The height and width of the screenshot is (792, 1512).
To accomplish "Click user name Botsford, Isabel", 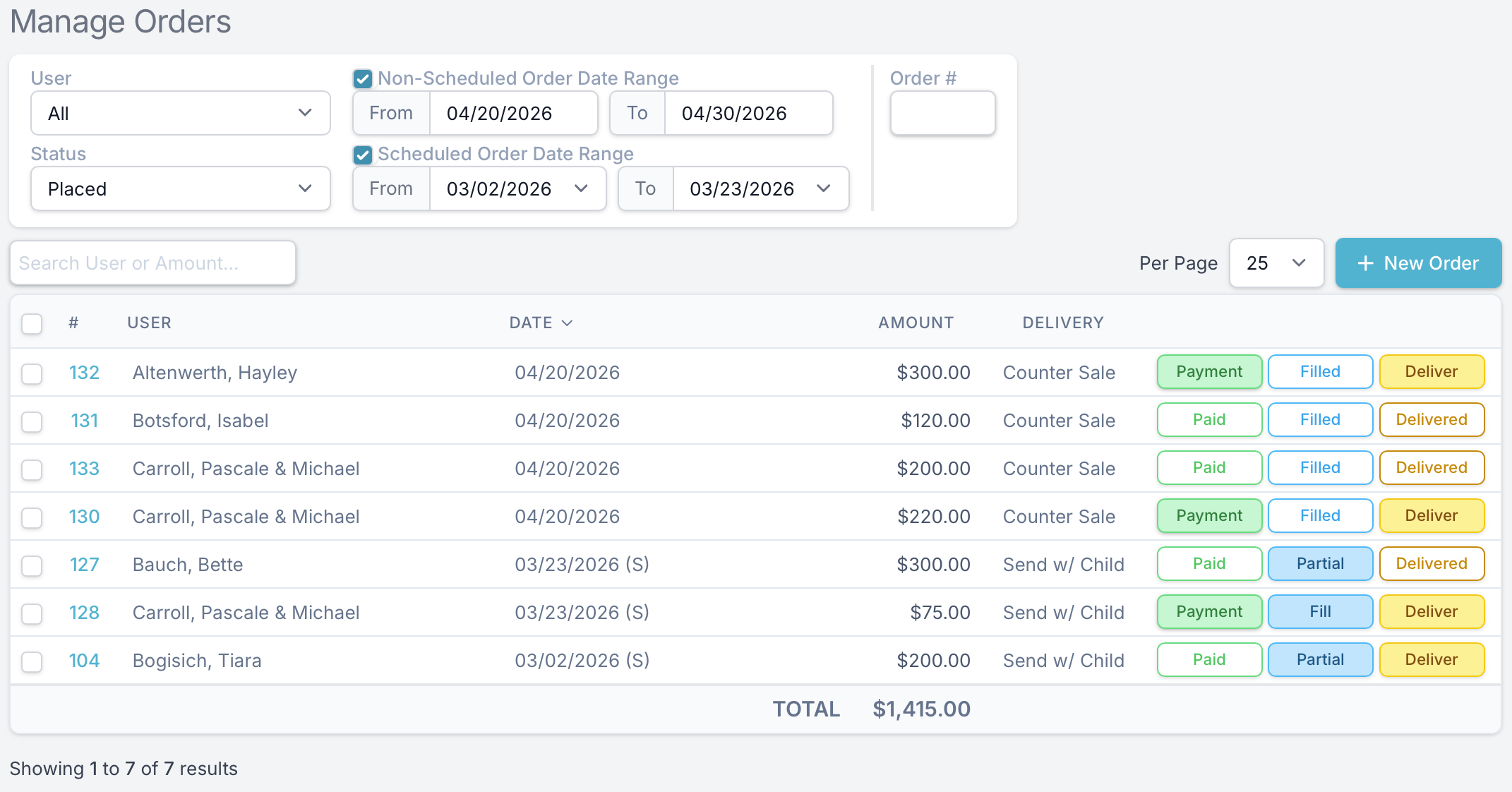I will [200, 421].
